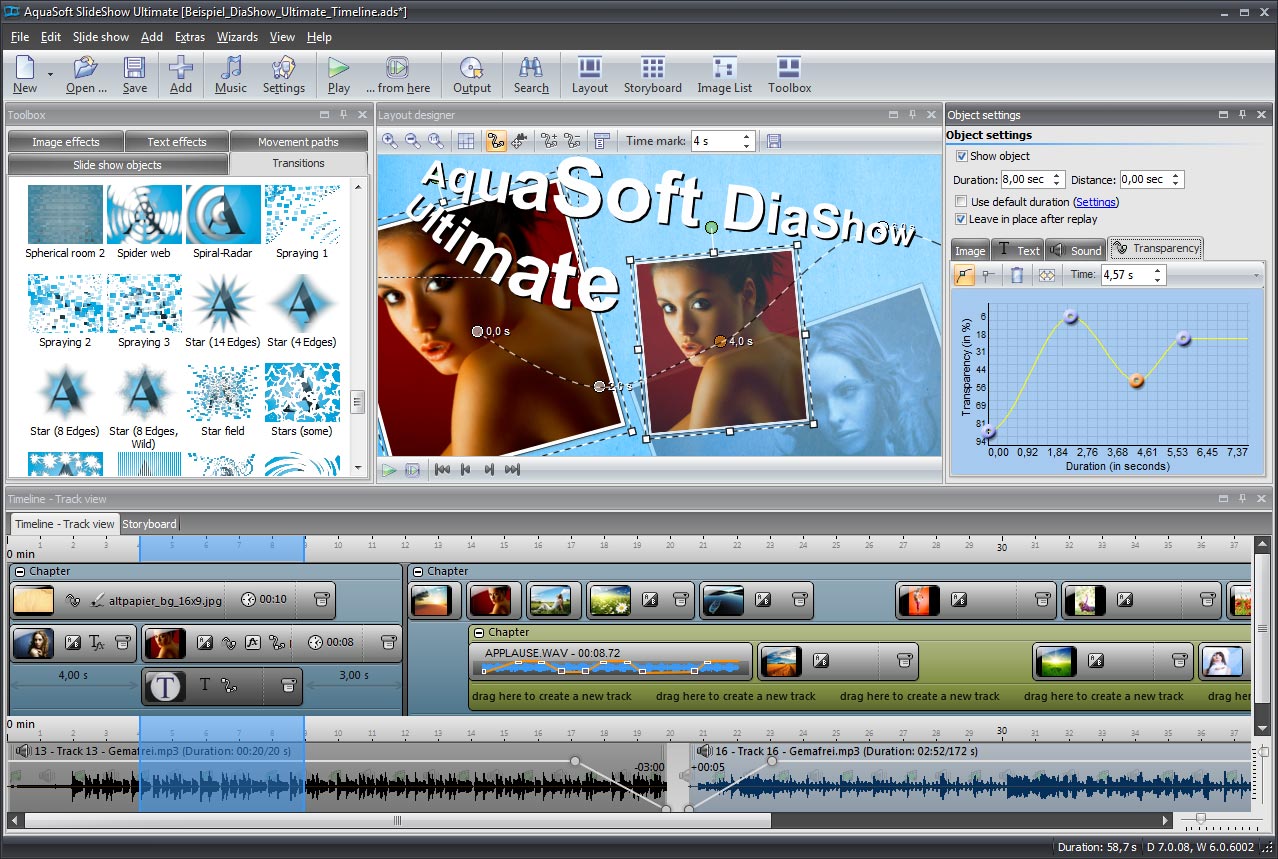This screenshot has width=1278, height=859.
Task: Click the Search binoculars icon
Action: pyautogui.click(x=531, y=68)
